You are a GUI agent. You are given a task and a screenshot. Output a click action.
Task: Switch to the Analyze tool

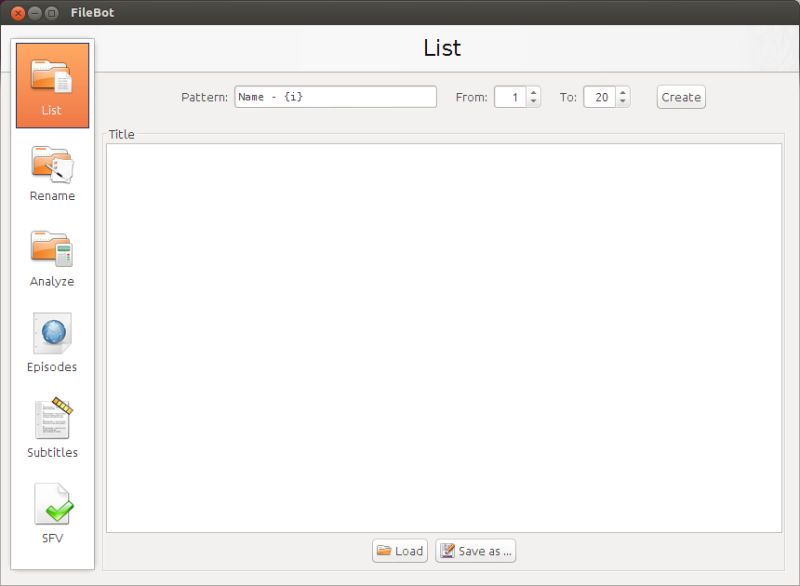(x=53, y=255)
